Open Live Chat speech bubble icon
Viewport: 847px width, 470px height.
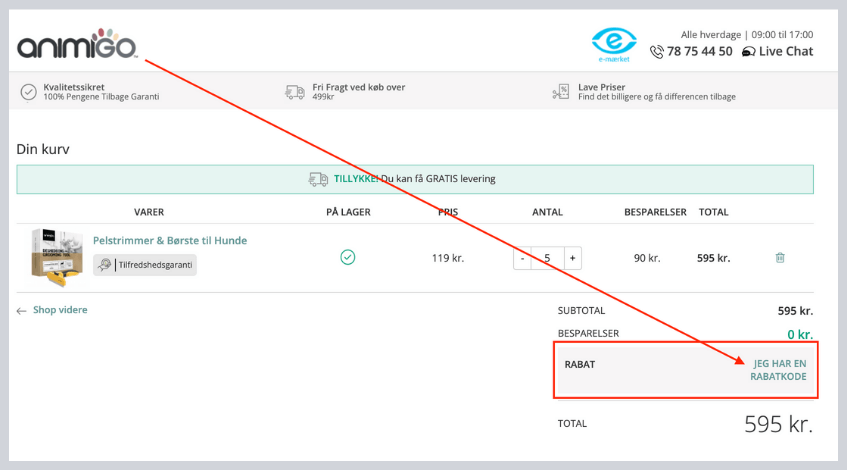click(748, 52)
